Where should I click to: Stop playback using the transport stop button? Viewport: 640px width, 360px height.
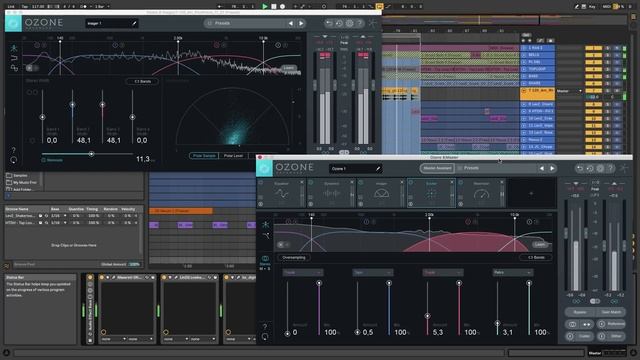coord(274,7)
